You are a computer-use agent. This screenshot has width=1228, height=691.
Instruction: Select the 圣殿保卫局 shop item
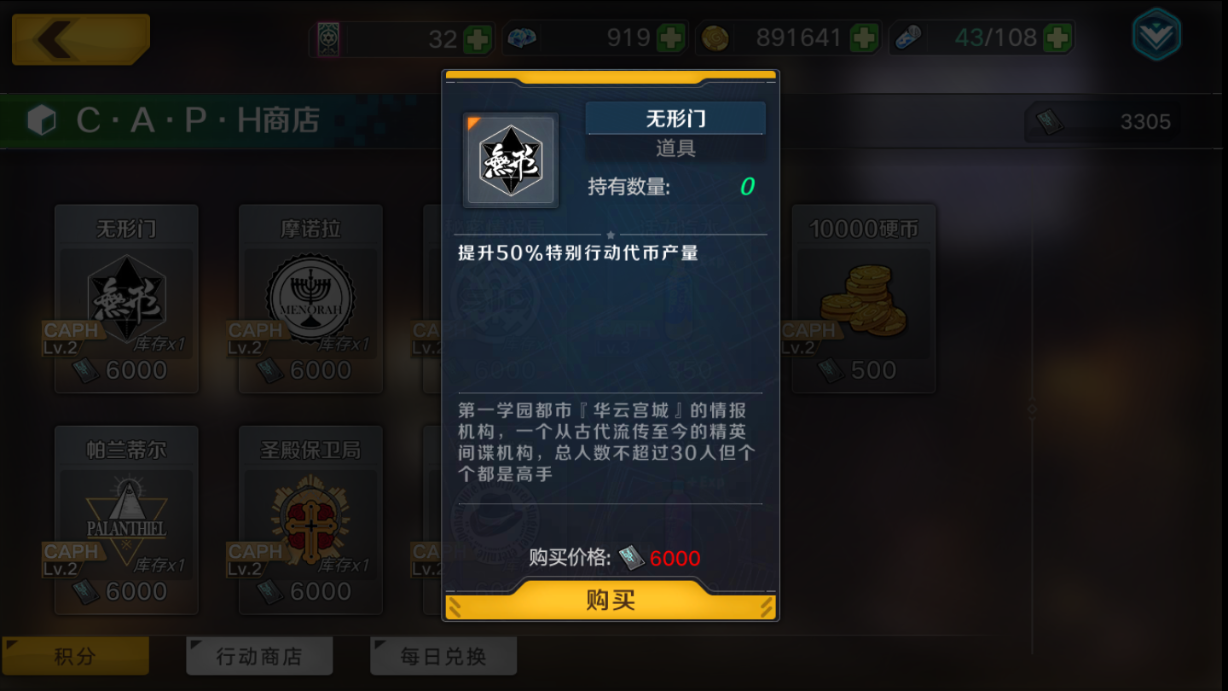[310, 520]
